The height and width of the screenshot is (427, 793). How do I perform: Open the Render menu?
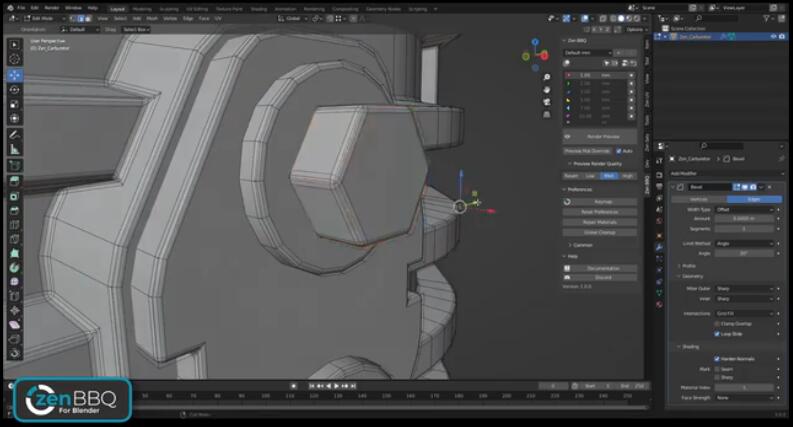(x=52, y=8)
